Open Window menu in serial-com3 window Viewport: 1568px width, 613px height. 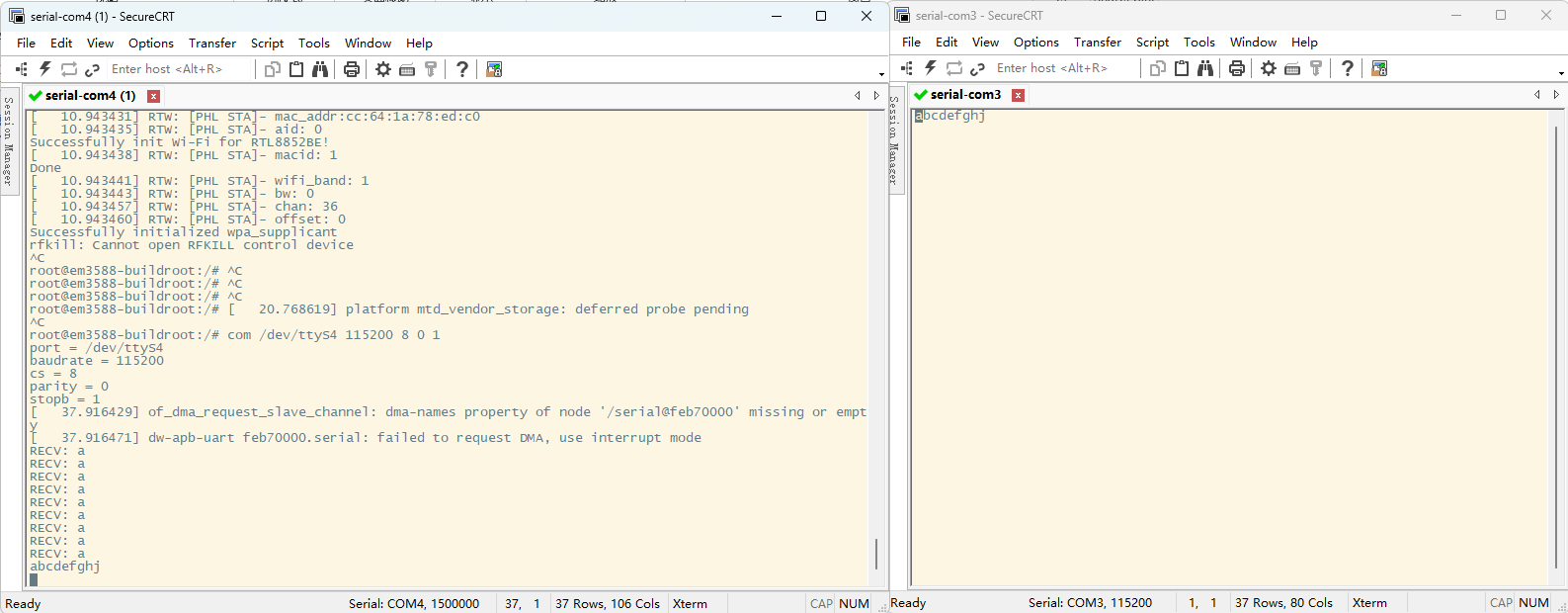[x=1253, y=43]
